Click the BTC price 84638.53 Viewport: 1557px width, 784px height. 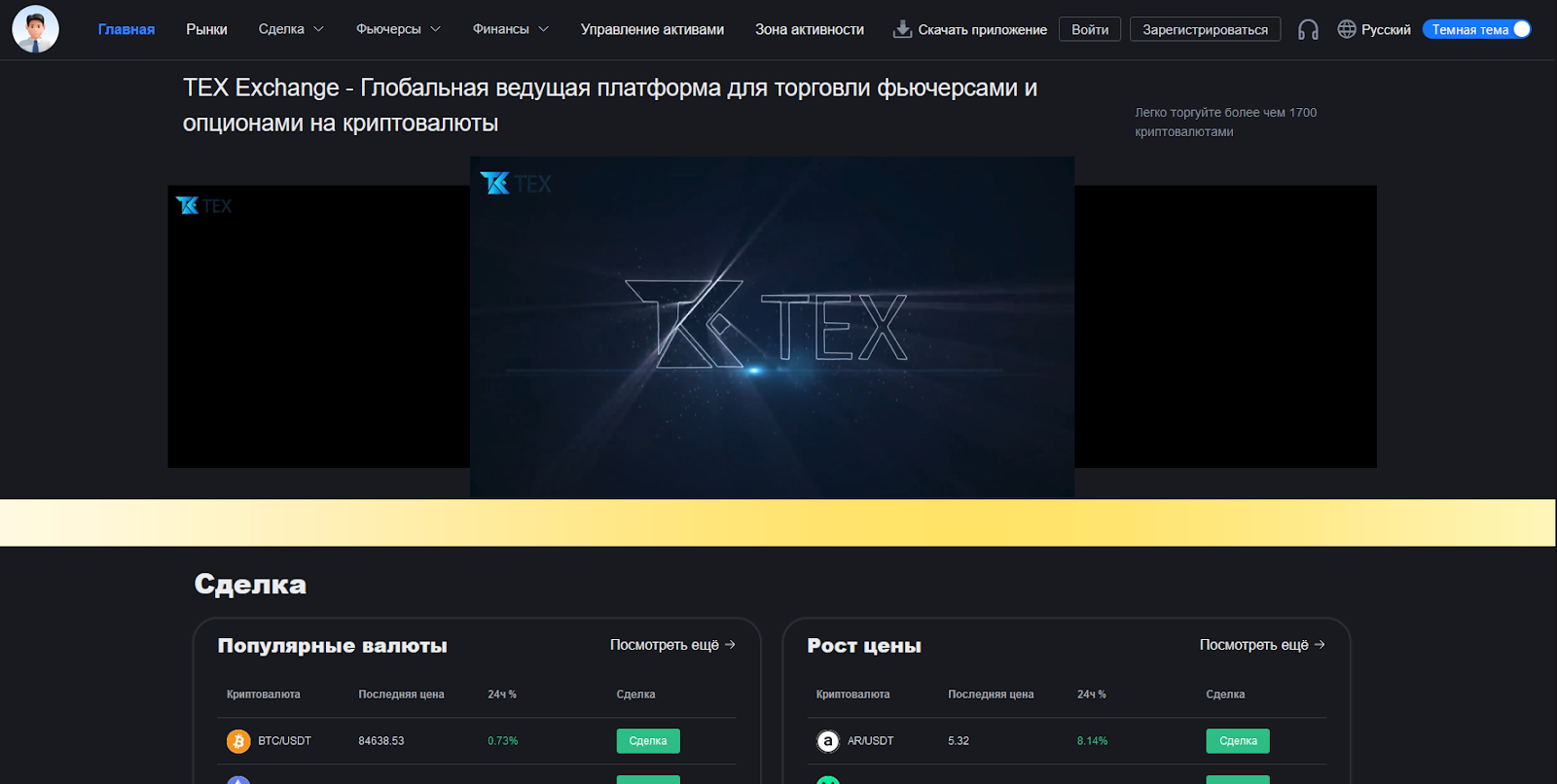[x=380, y=741]
